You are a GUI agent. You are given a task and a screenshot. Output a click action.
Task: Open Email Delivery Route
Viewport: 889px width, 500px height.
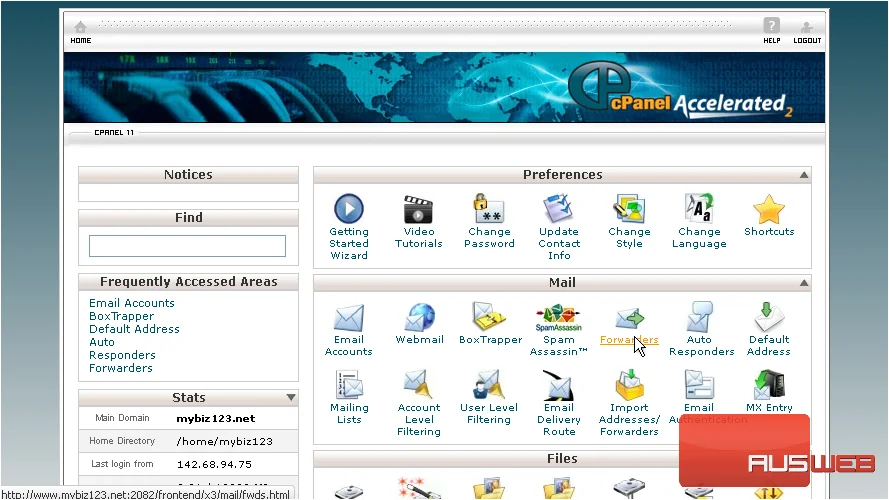click(x=558, y=385)
